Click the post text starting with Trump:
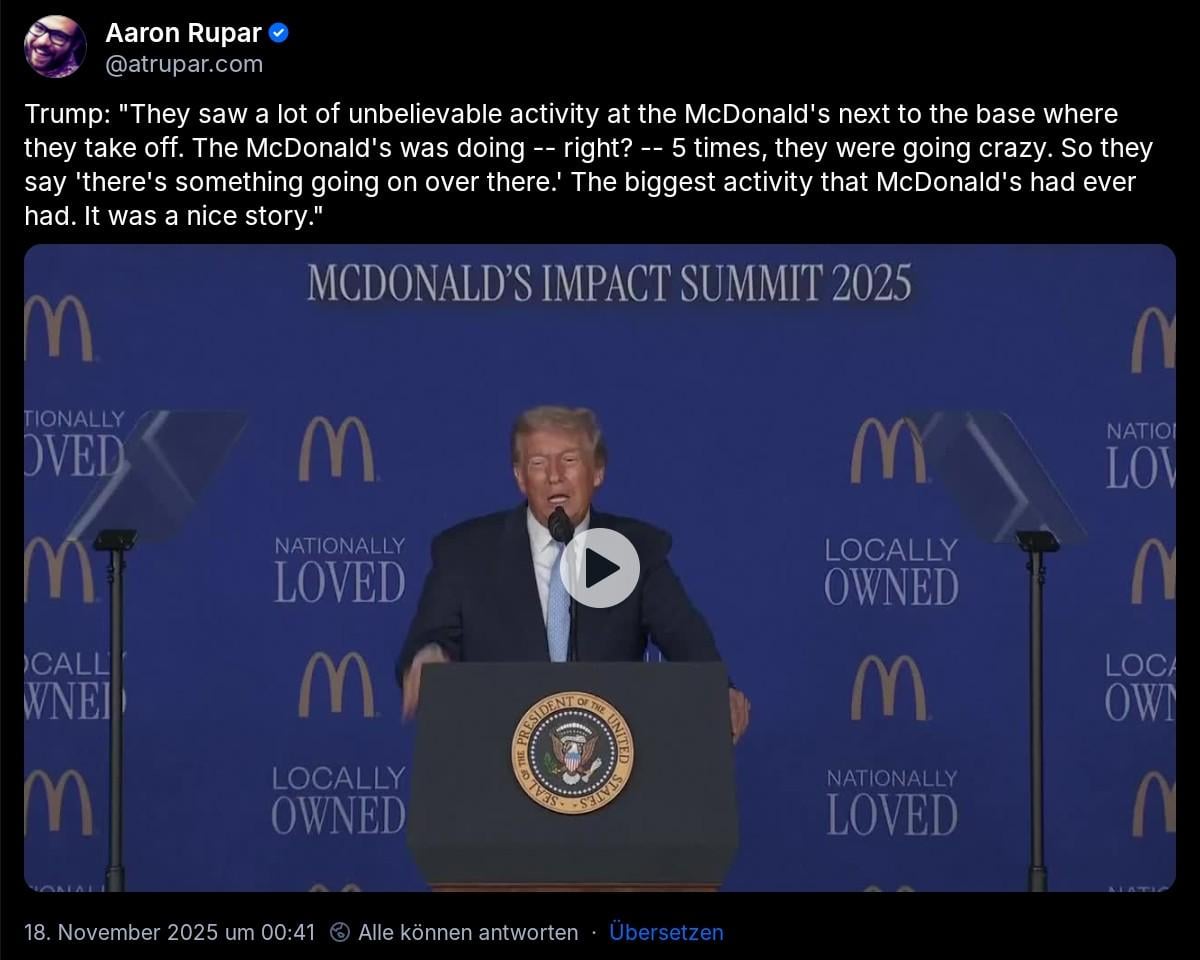Screen dimensions: 1200x960 coord(589,165)
